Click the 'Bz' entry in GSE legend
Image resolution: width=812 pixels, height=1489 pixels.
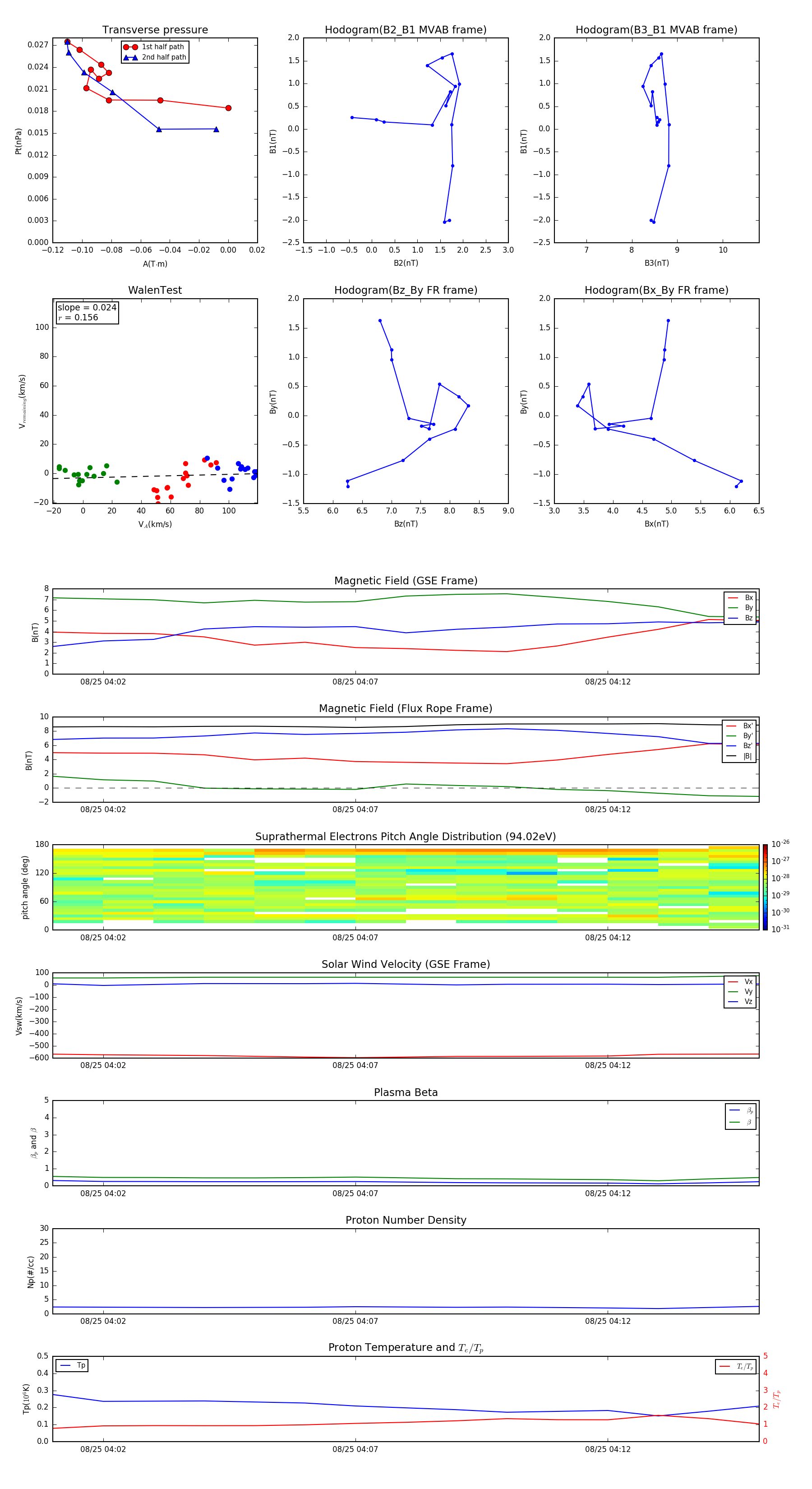[x=741, y=618]
